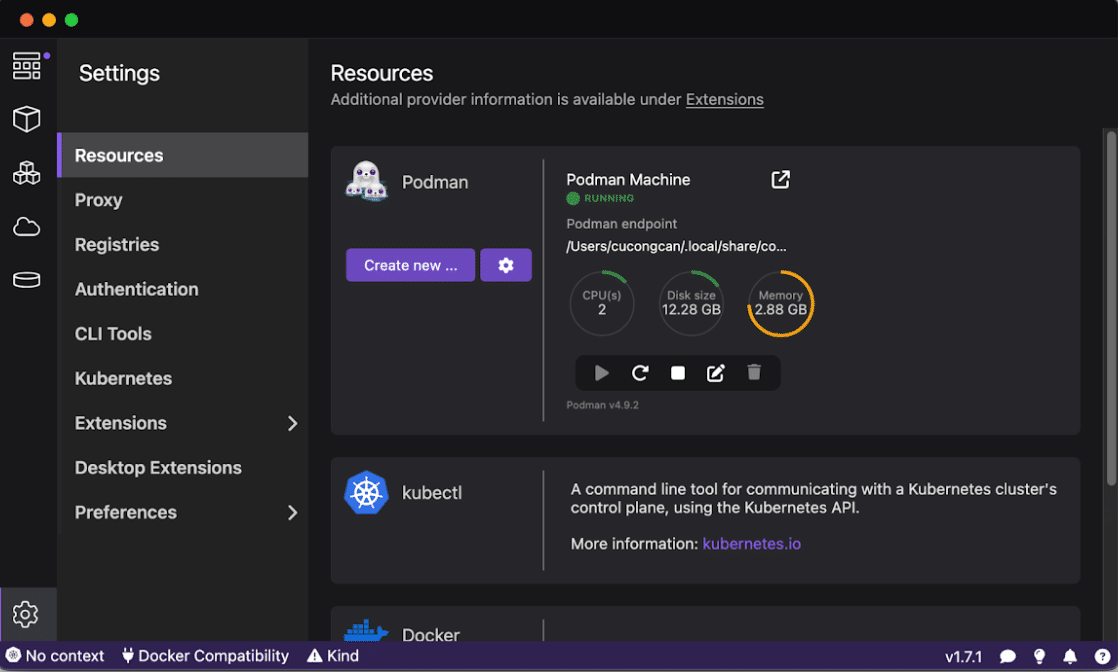1118x672 pixels.
Task: Click the CPU(s) usage gauge
Action: (x=602, y=303)
